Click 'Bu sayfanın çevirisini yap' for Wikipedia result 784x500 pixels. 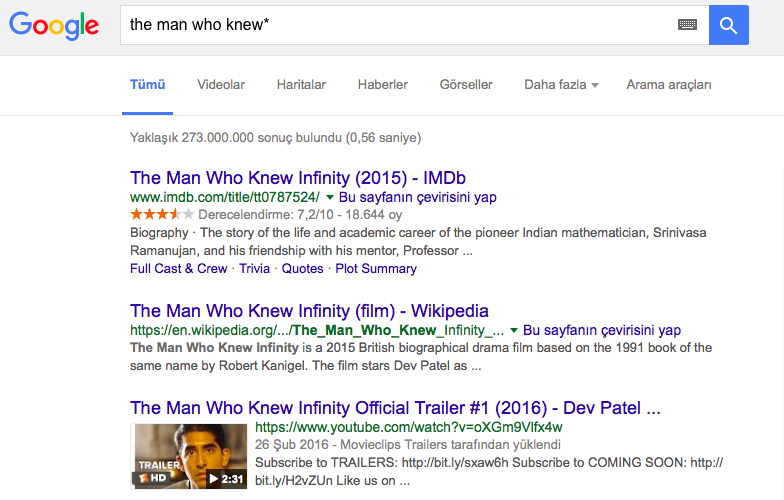[x=602, y=330]
